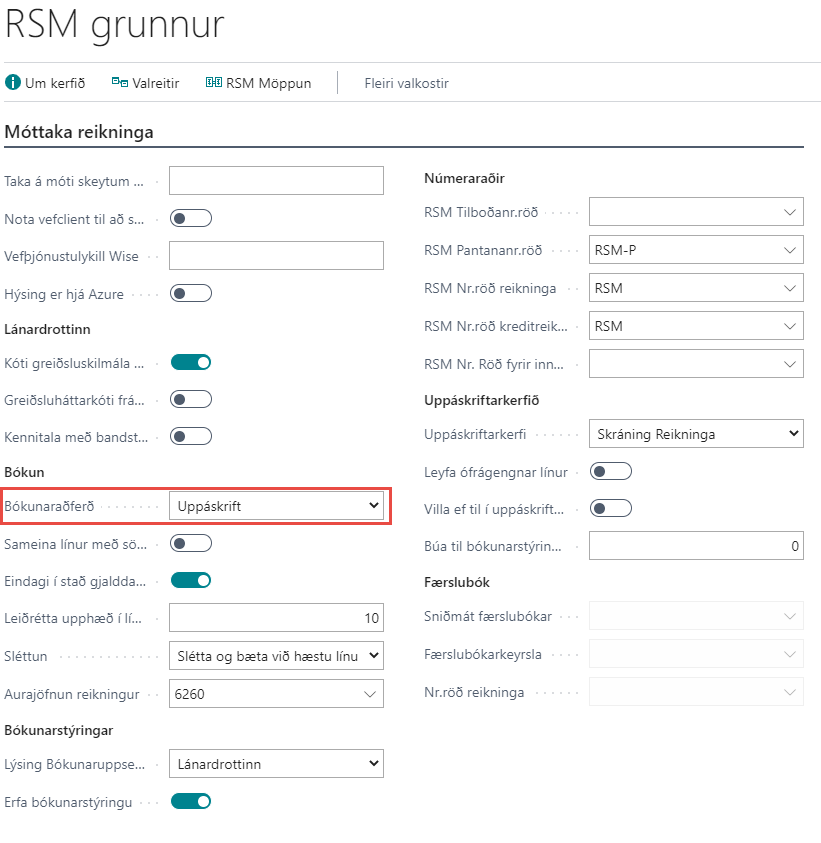This screenshot has height=843, width=821.
Task: Open Aurajöfnun reikningur lookup arrow
Action: pos(370,693)
